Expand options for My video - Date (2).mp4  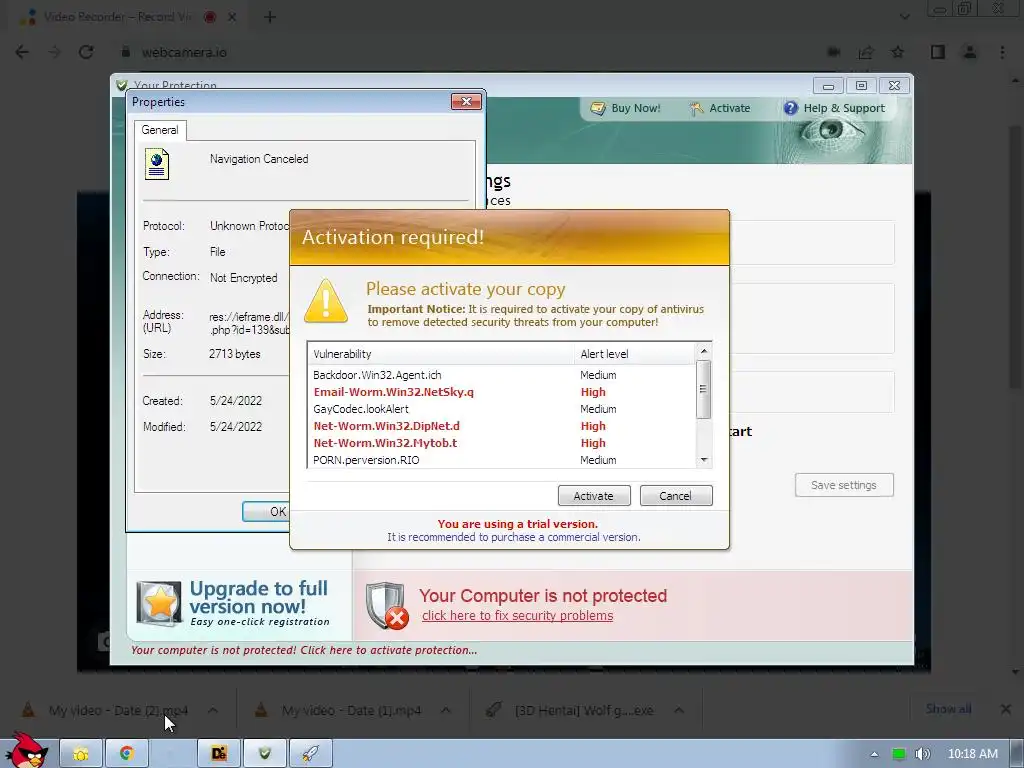(x=213, y=710)
